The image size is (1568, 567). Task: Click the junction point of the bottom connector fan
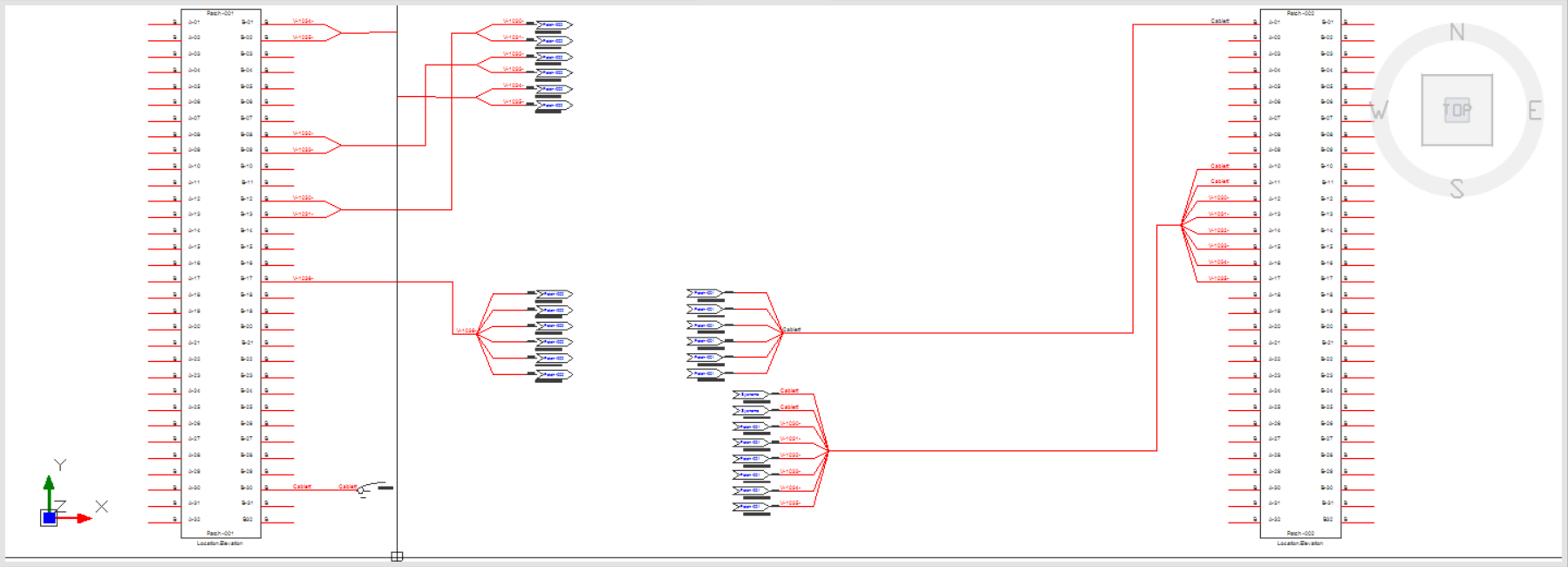click(827, 451)
